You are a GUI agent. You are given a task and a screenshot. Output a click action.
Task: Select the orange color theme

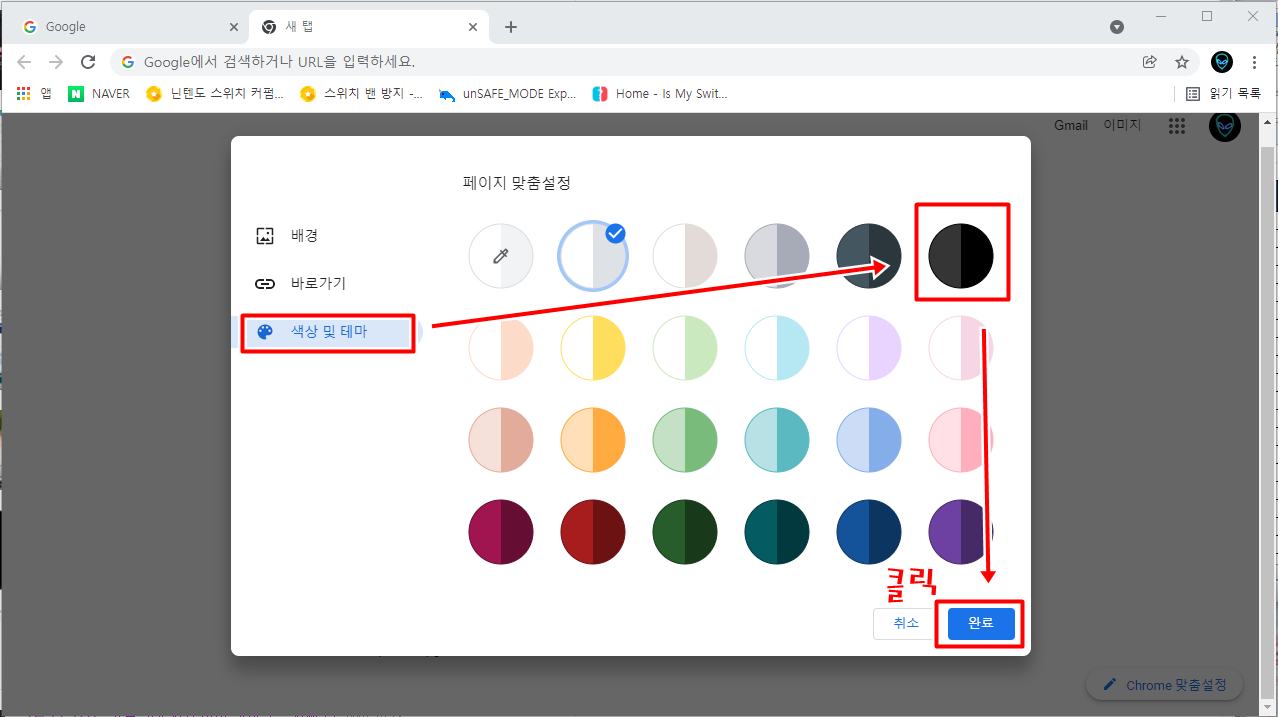(593, 440)
